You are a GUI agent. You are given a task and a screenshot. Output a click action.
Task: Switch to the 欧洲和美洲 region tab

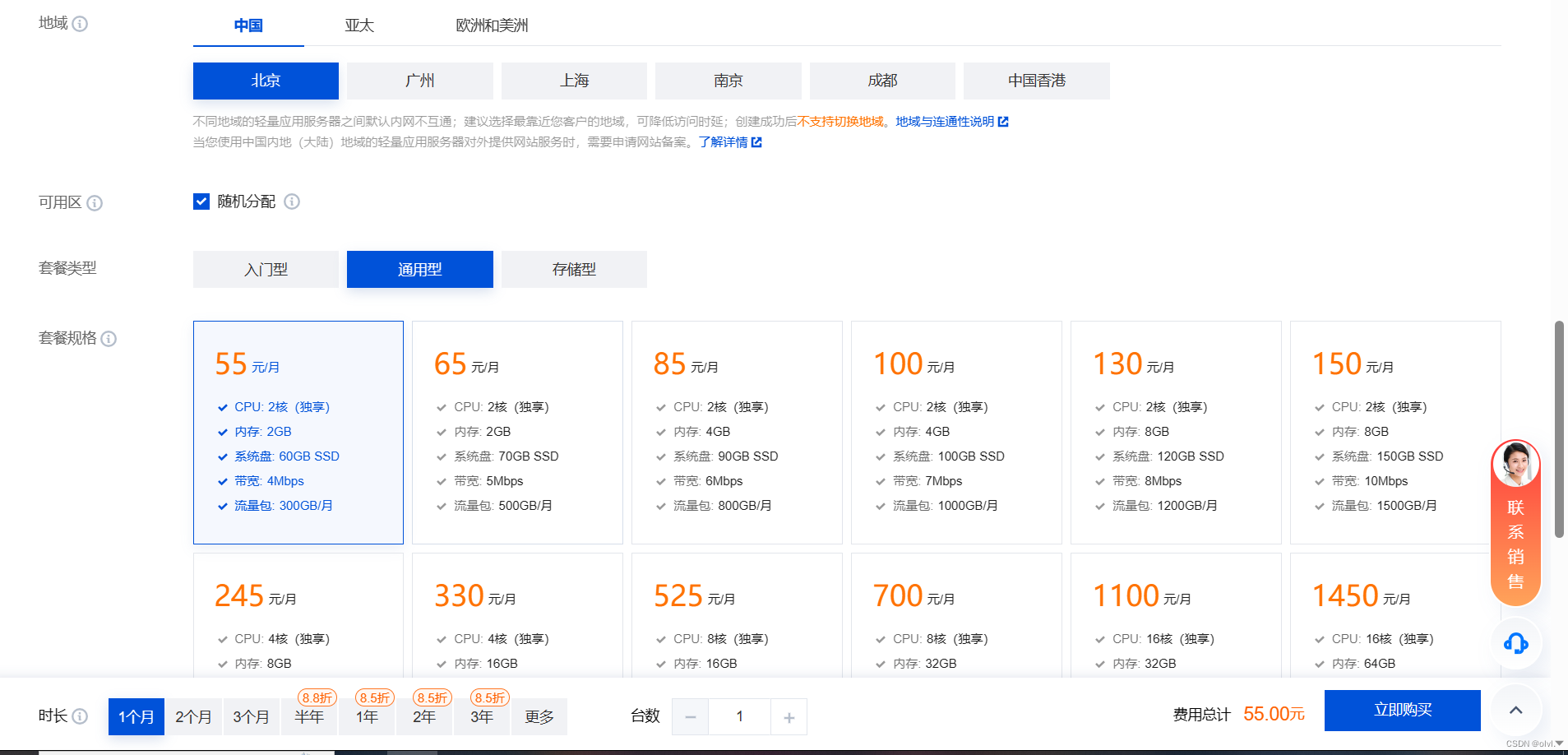click(492, 25)
